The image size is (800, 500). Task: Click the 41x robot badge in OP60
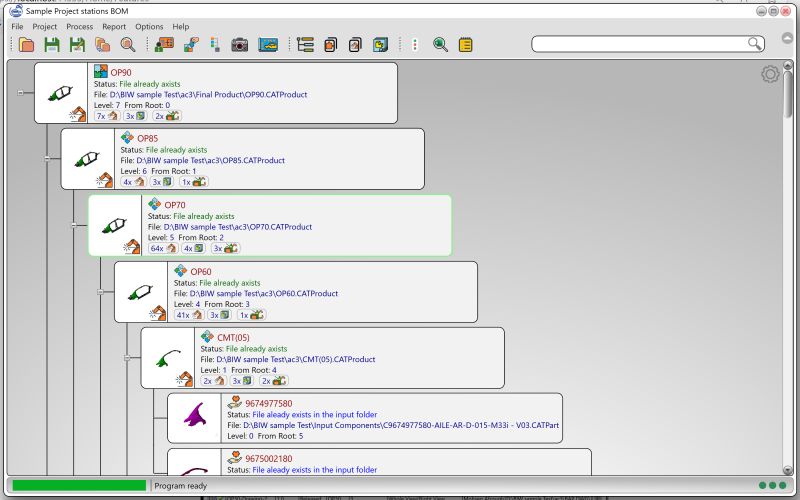tap(189, 315)
